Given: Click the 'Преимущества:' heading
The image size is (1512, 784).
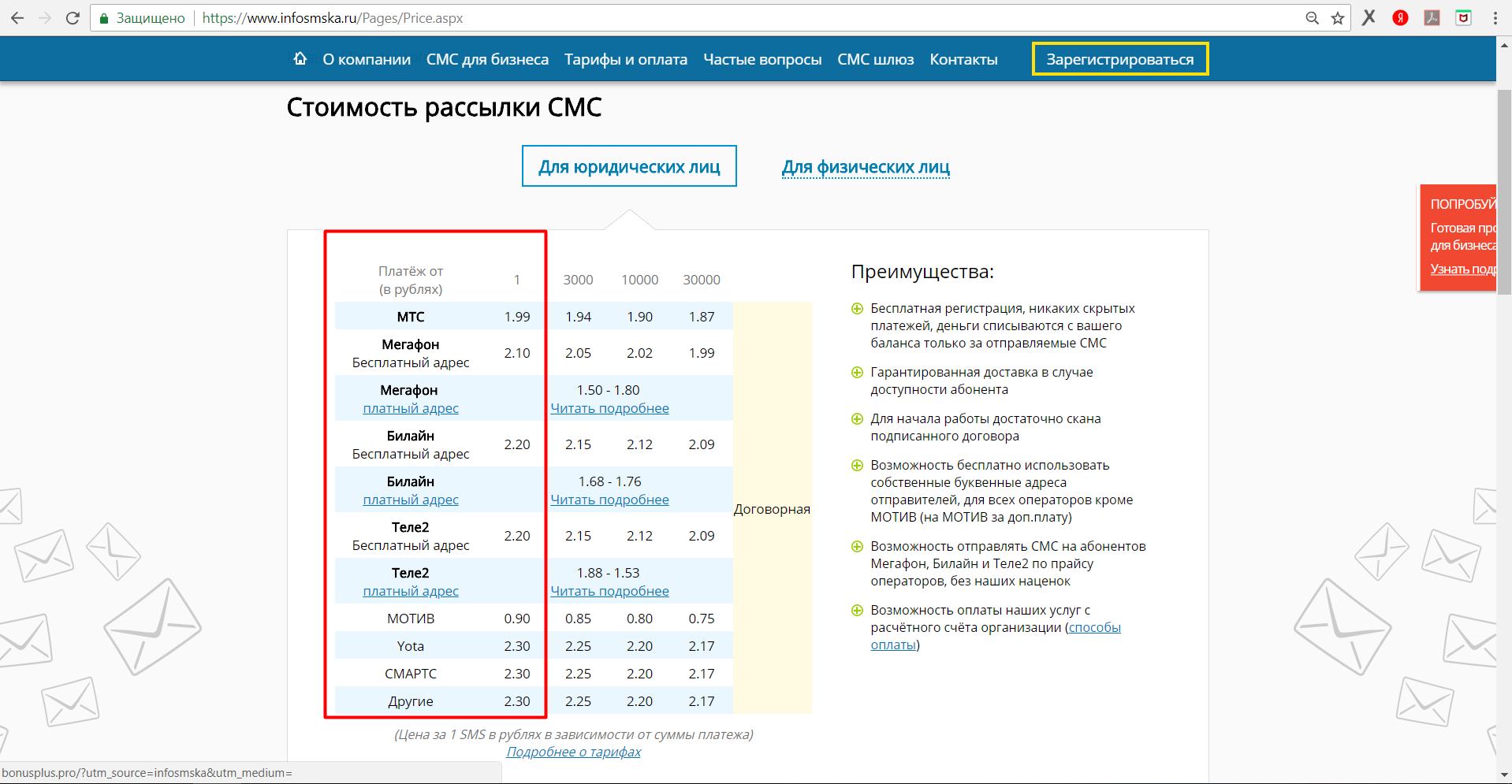Looking at the screenshot, I should (922, 272).
